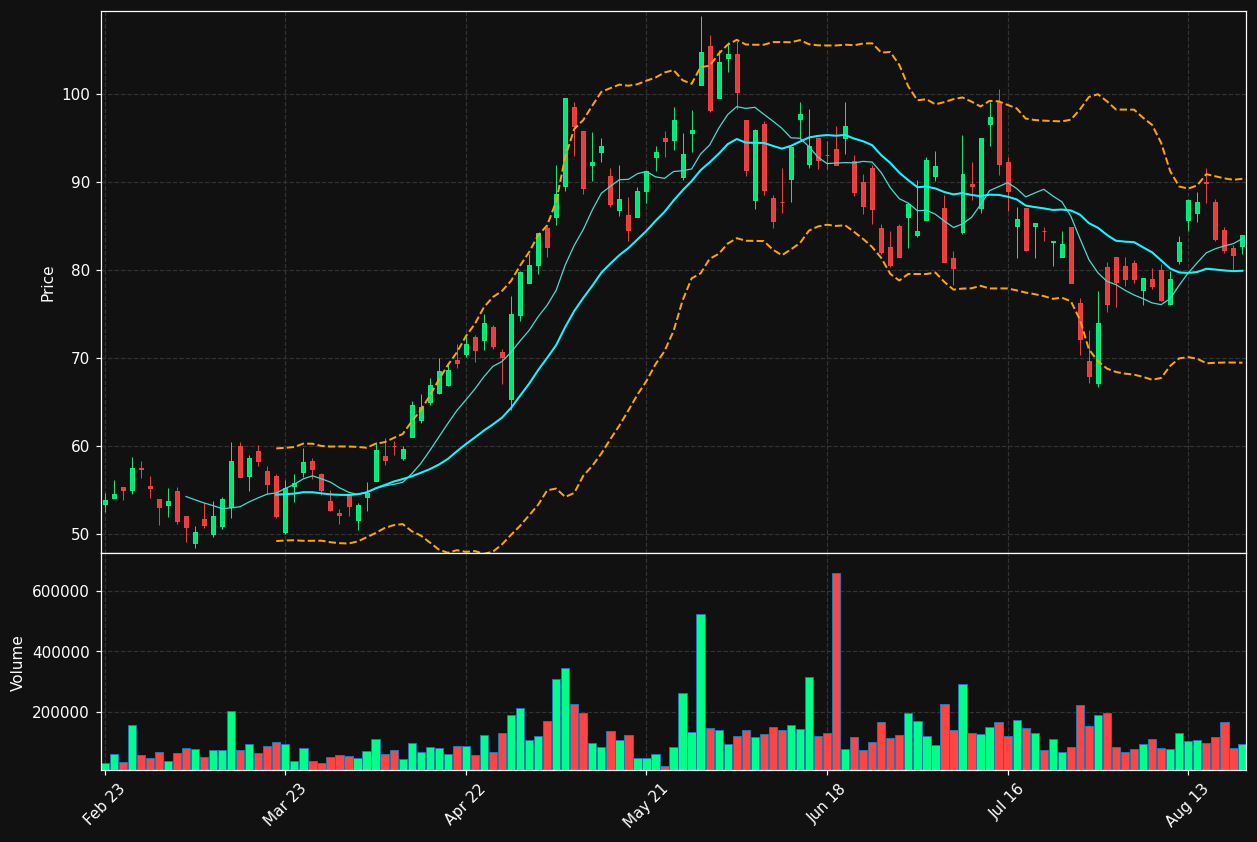Image resolution: width=1257 pixels, height=842 pixels.
Task: Click the price tick label 60
Action: click(x=80, y=447)
